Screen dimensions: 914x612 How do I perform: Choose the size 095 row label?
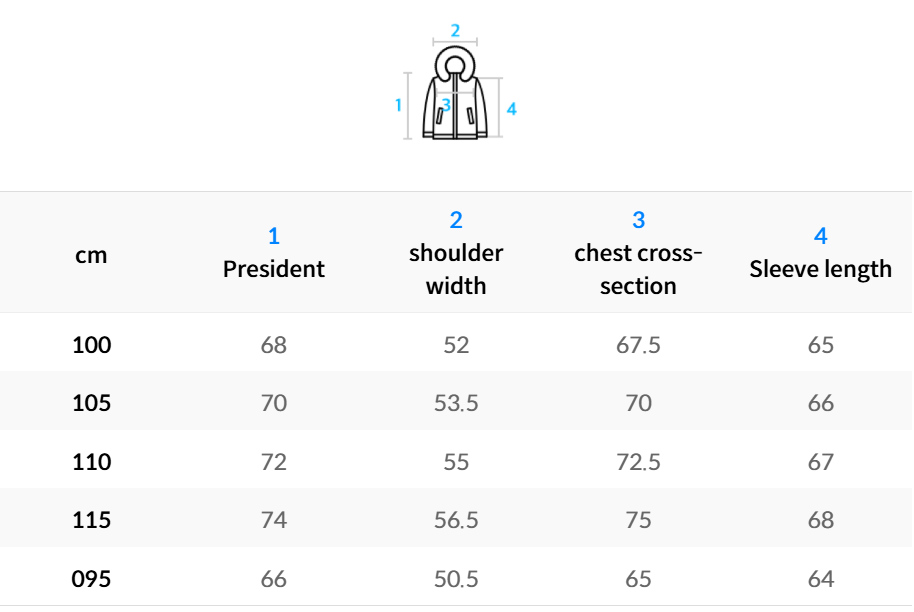(91, 579)
